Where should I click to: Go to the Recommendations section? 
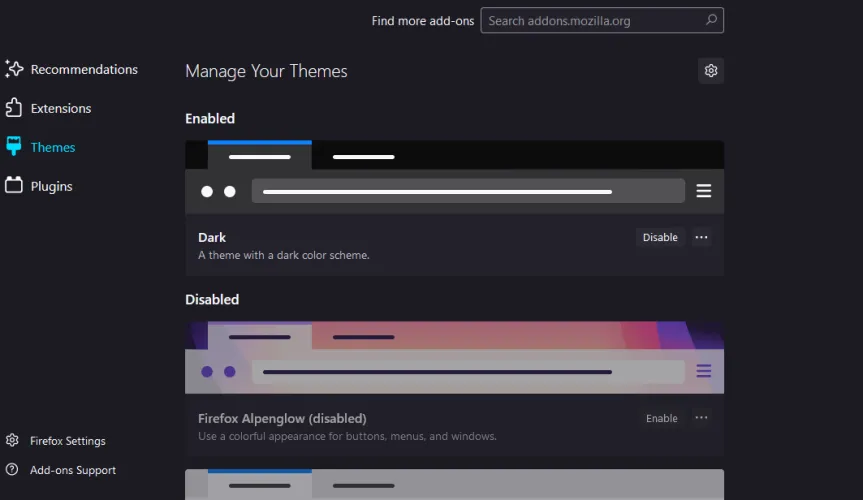click(84, 69)
